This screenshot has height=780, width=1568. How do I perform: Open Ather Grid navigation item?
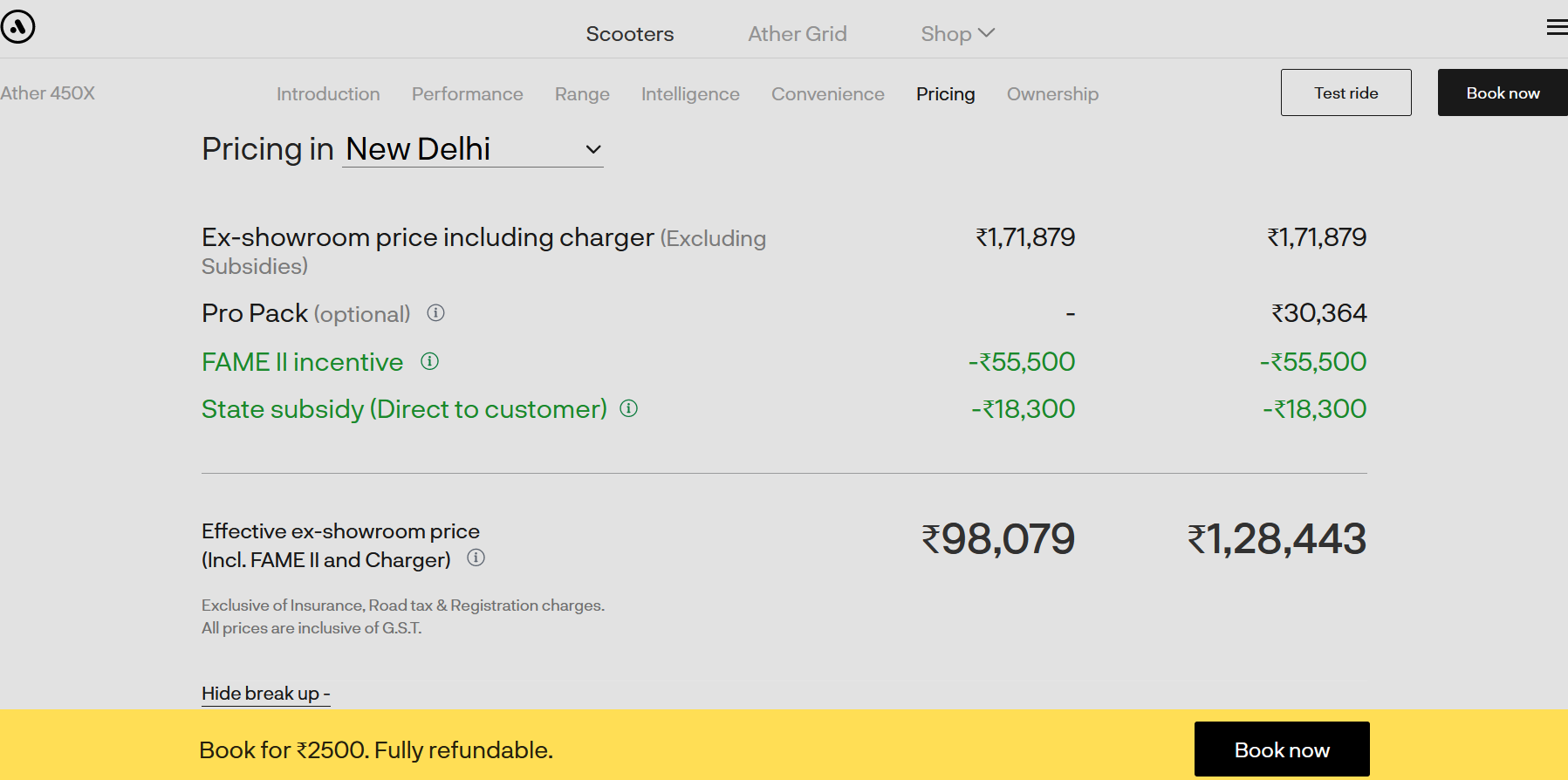798,34
